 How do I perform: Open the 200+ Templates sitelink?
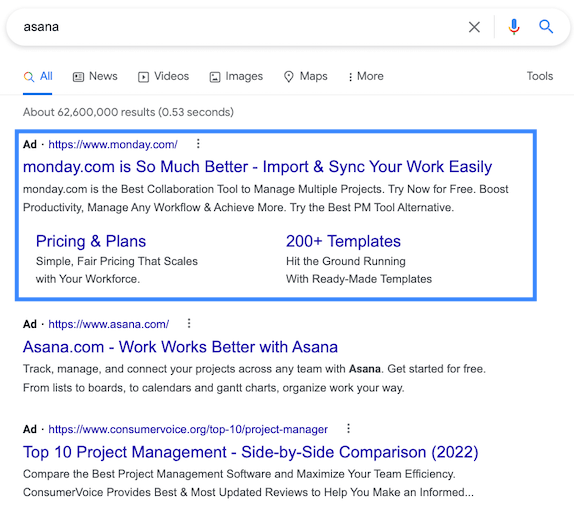pos(343,241)
